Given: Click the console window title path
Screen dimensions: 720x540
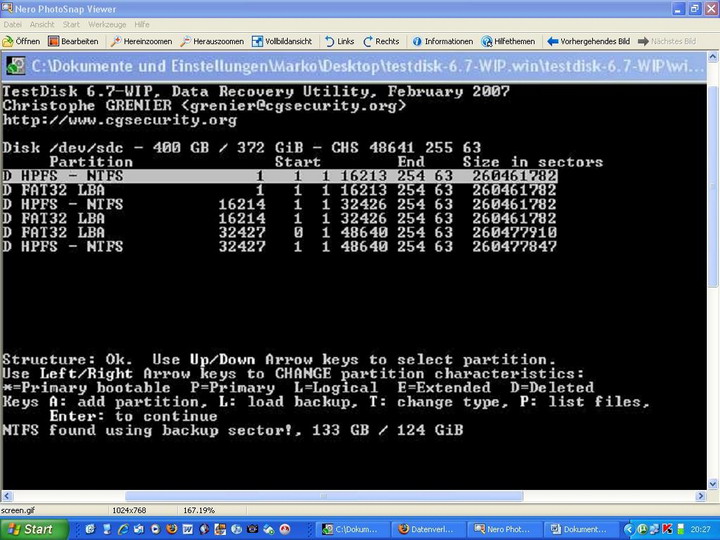Looking at the screenshot, I should coord(367,66).
